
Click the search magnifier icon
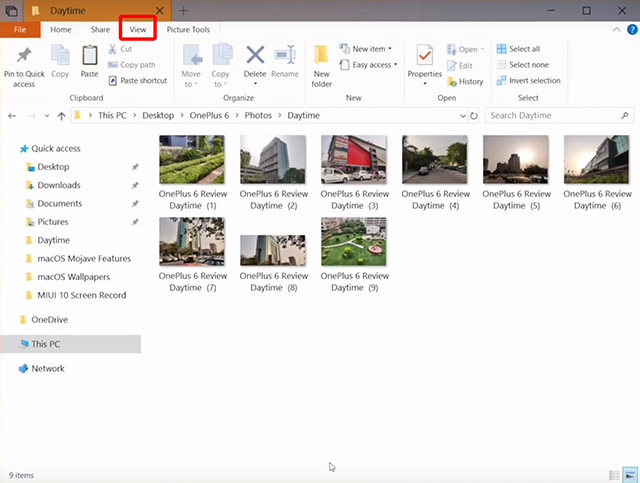(x=624, y=116)
